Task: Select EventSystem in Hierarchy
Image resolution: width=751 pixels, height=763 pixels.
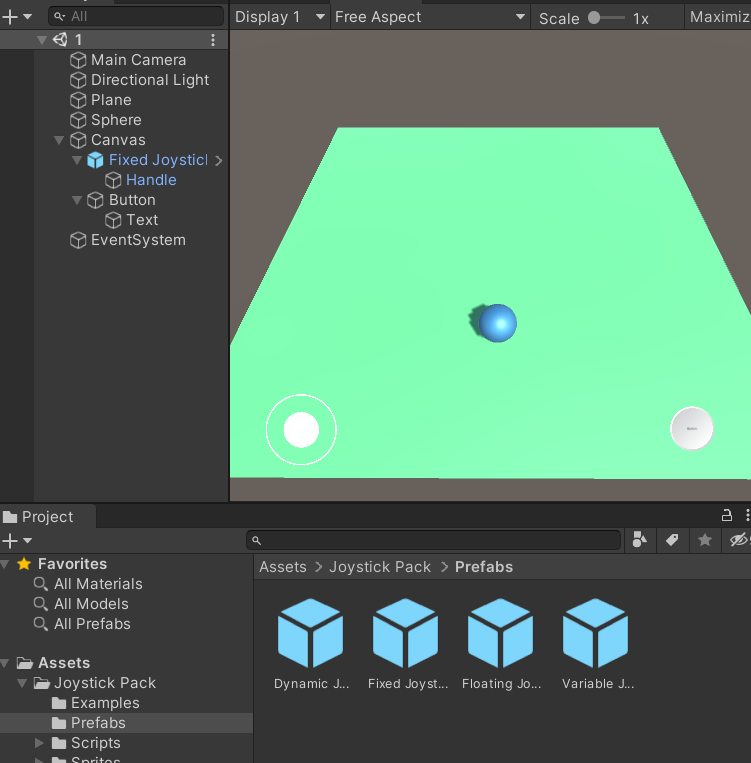Action: coord(138,240)
